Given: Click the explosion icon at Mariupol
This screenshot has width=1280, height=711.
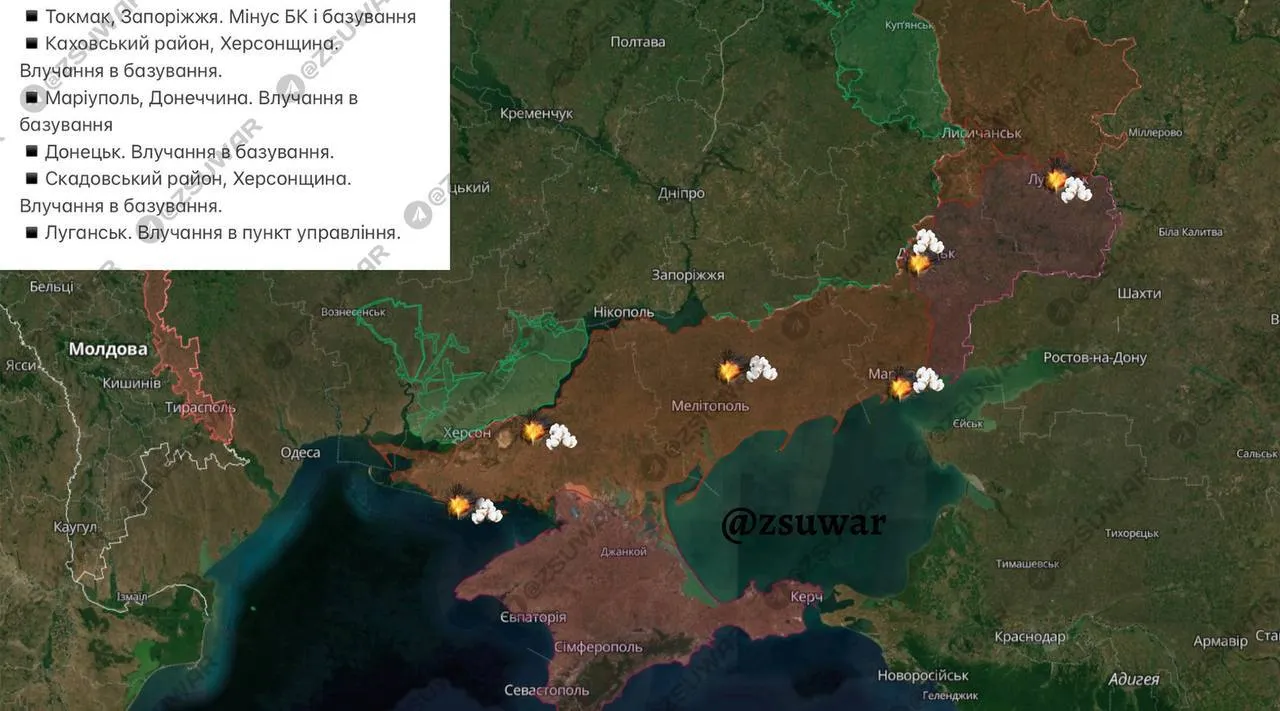Looking at the screenshot, I should coord(901,386).
